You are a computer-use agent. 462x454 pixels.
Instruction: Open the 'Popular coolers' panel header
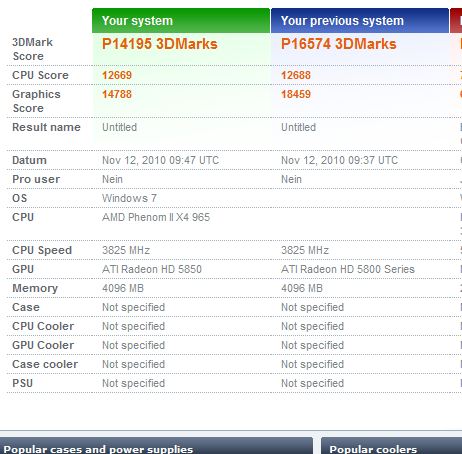pos(391,446)
